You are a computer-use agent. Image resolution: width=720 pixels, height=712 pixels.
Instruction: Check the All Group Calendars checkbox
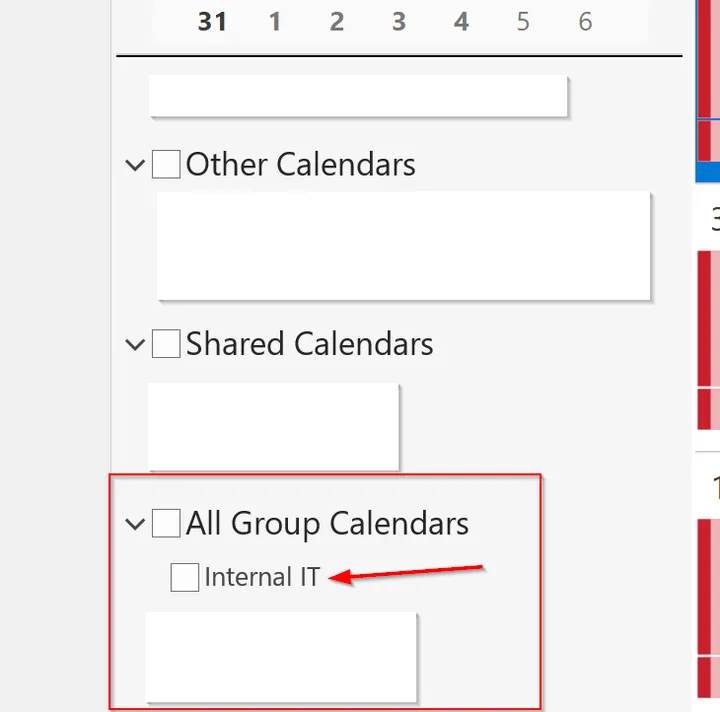(166, 523)
